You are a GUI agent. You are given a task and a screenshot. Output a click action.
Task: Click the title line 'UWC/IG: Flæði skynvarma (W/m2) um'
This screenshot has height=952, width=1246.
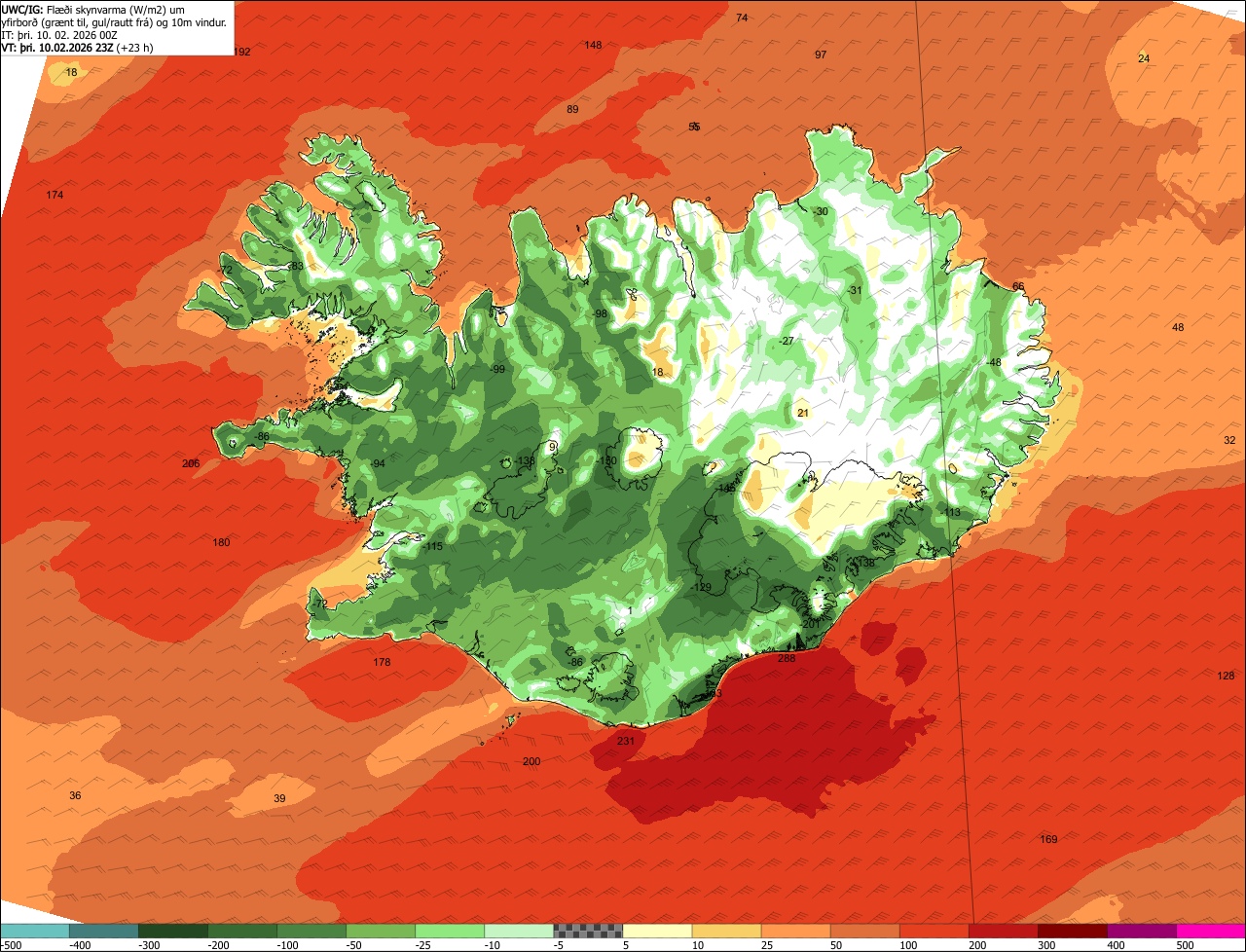[92, 9]
